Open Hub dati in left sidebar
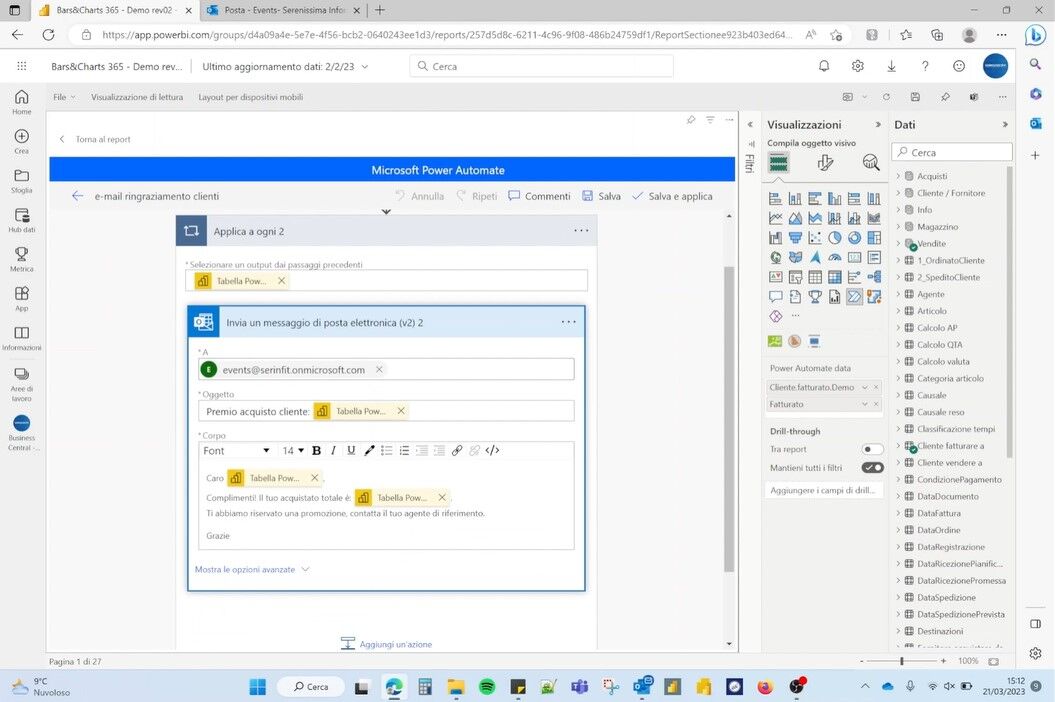The image size is (1055, 702). point(22,220)
